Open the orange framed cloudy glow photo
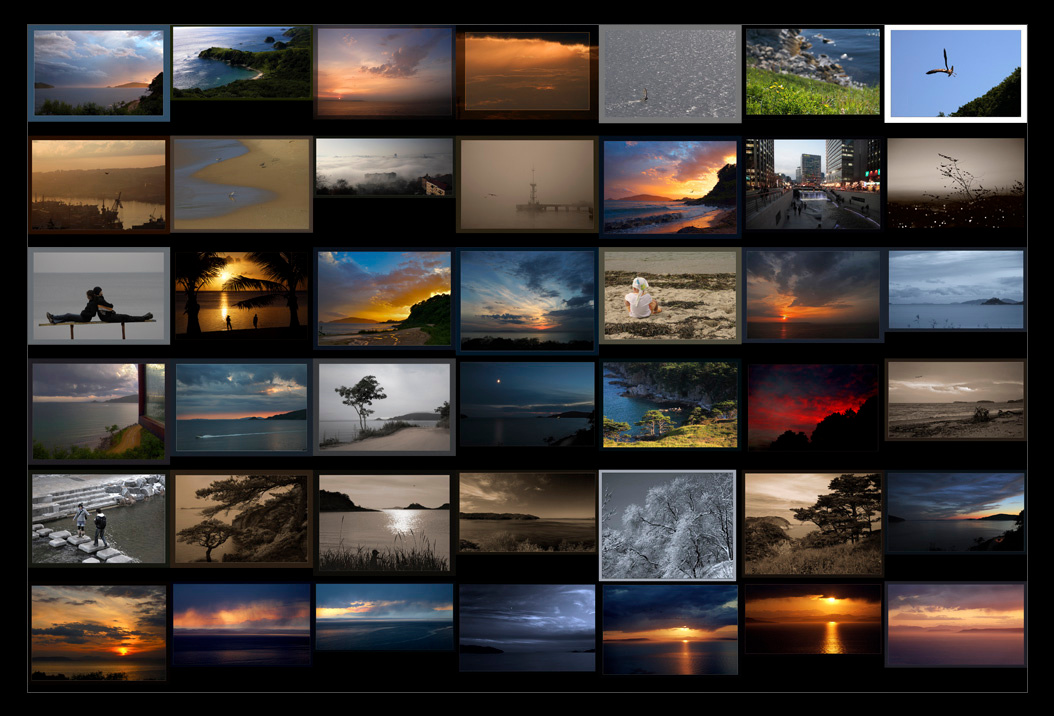 click(x=528, y=73)
